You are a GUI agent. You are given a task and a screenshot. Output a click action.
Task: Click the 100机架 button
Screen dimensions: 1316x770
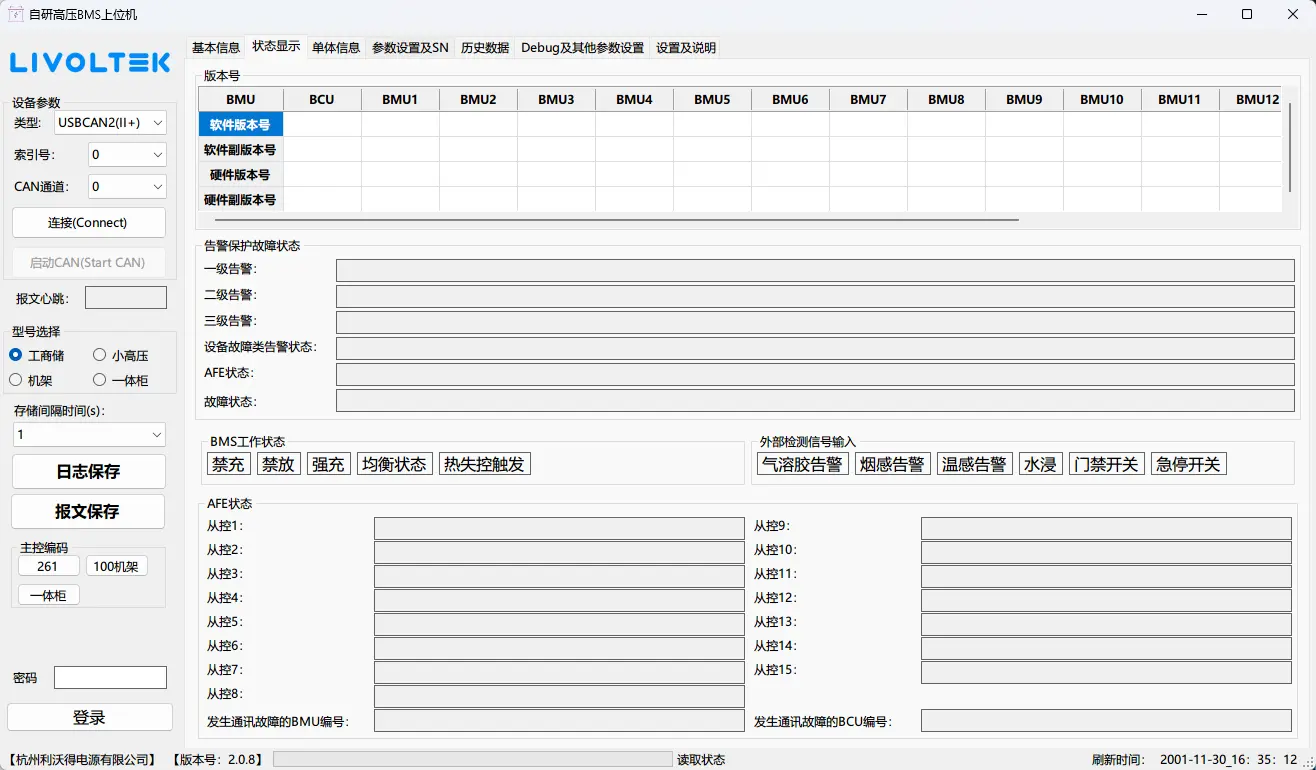116,566
